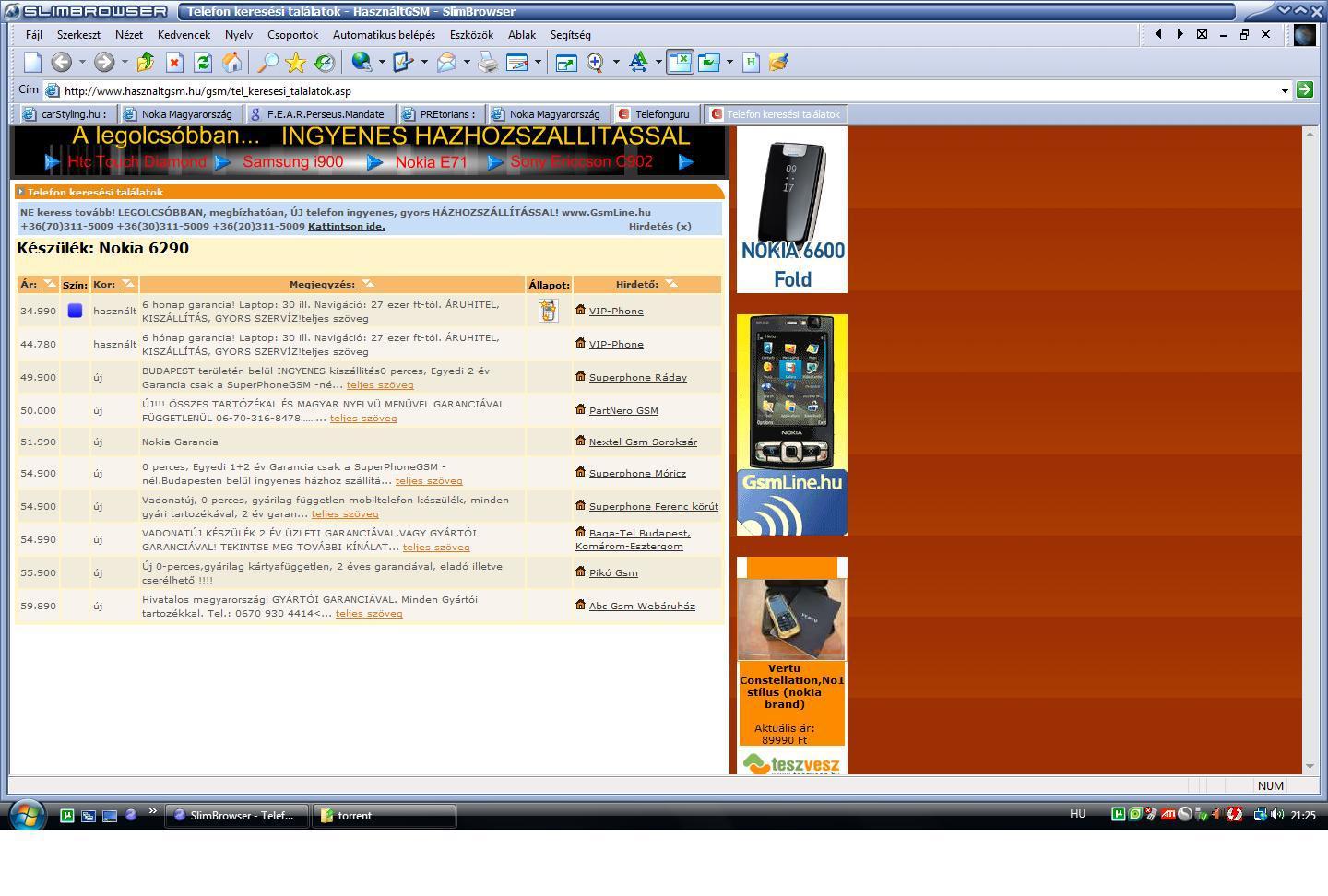Click the yellow cleanup brush icon
The width and height of the screenshot is (1328, 896).
click(778, 62)
